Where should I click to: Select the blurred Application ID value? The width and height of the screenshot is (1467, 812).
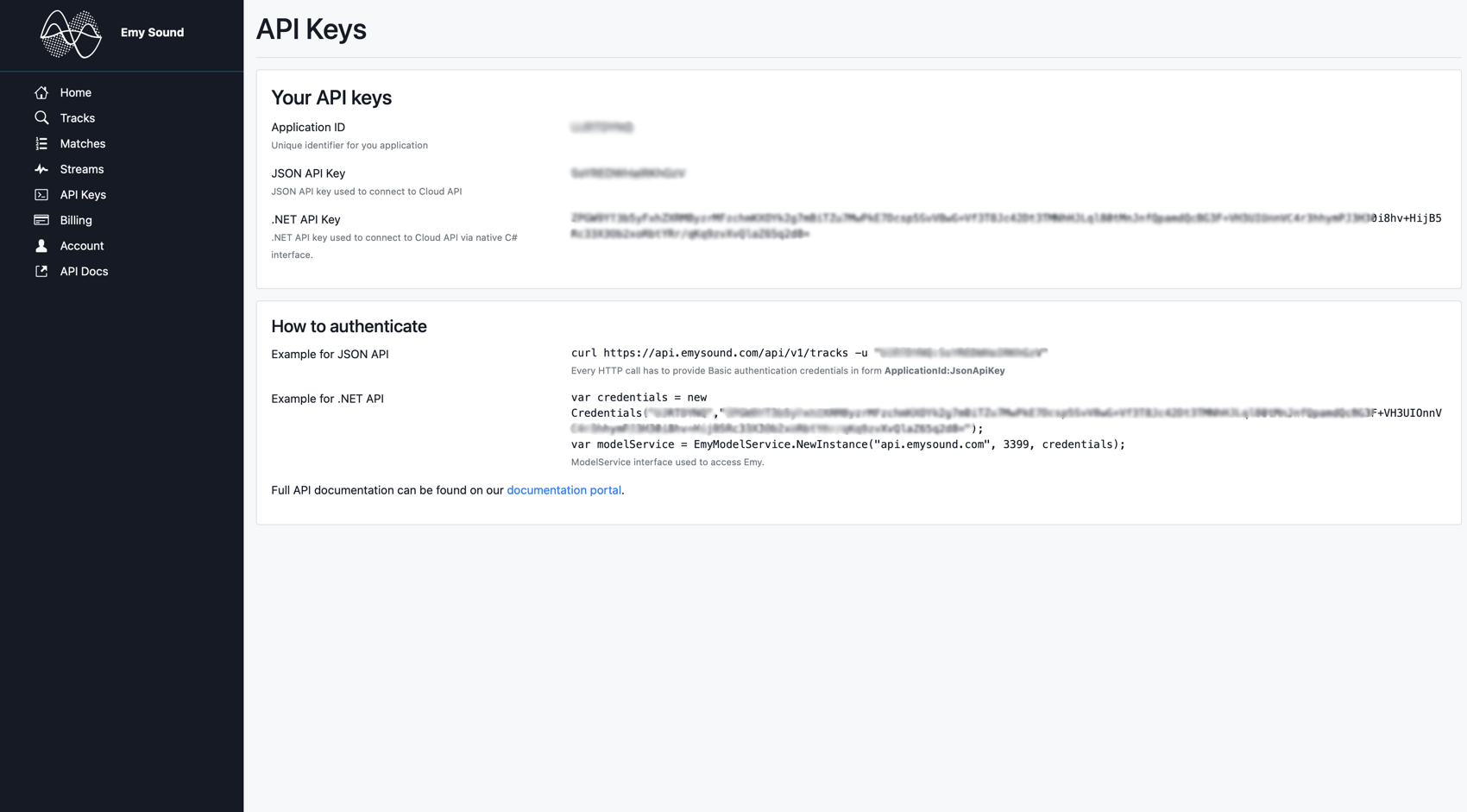coord(601,126)
